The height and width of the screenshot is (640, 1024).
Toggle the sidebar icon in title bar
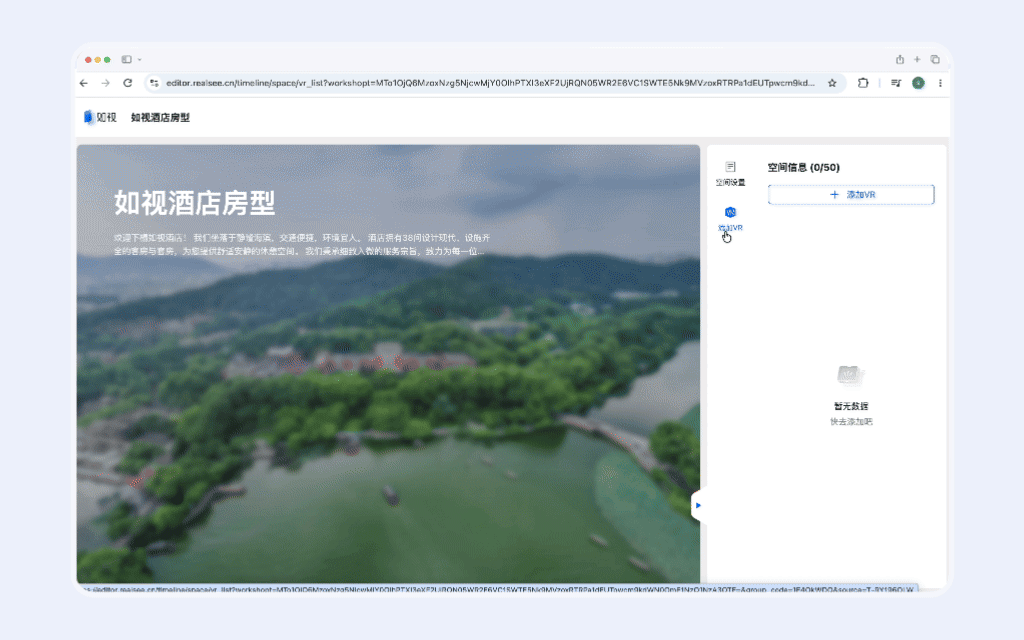(x=126, y=59)
